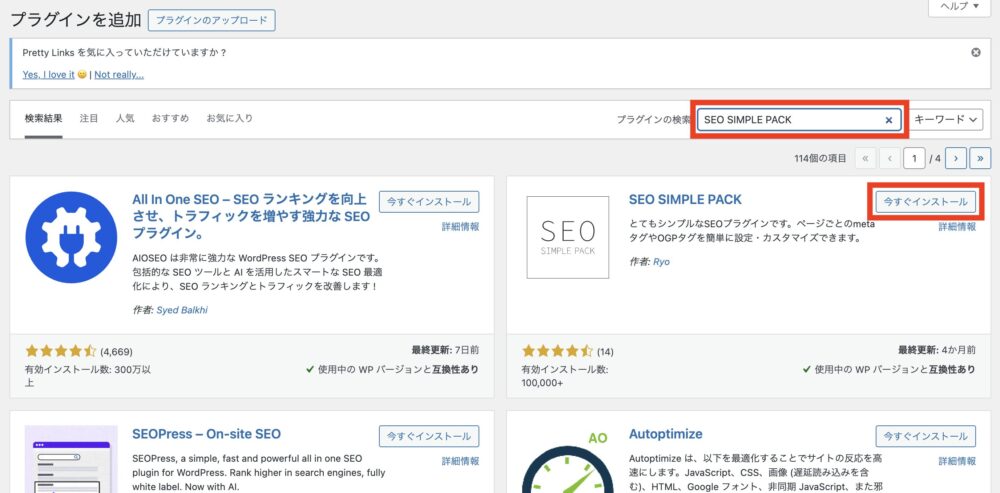This screenshot has width=1000, height=493.
Task: Open 詳細情報 for All In One SEO
Action: (460, 226)
